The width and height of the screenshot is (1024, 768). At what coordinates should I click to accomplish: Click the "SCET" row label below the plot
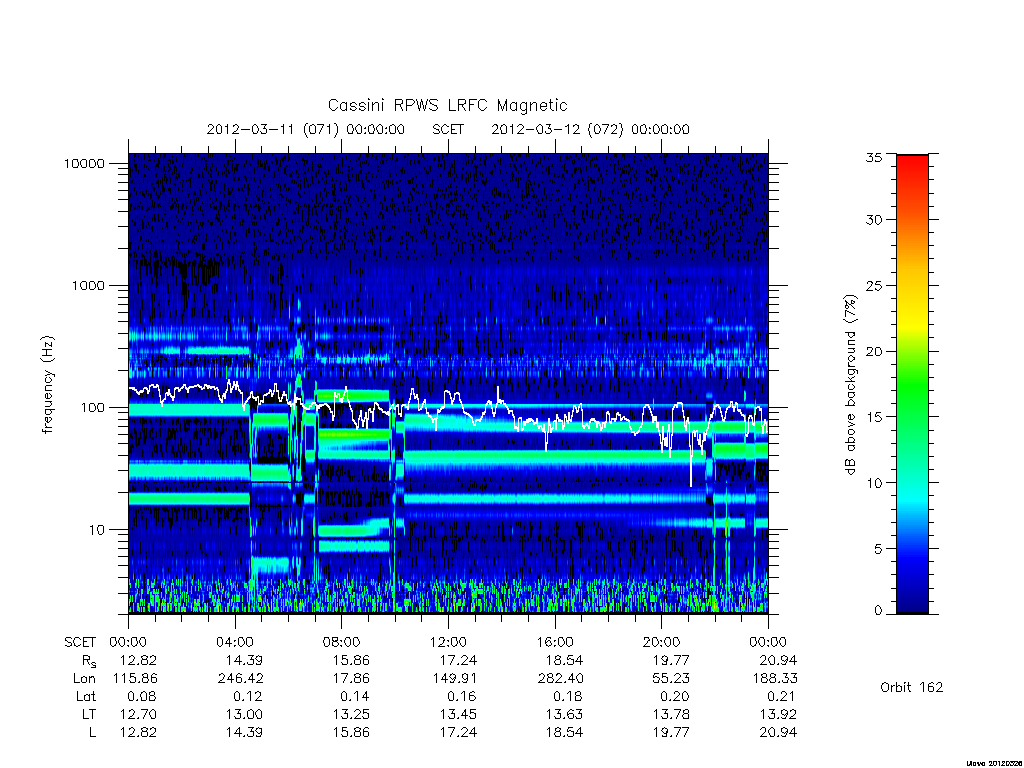pos(80,642)
